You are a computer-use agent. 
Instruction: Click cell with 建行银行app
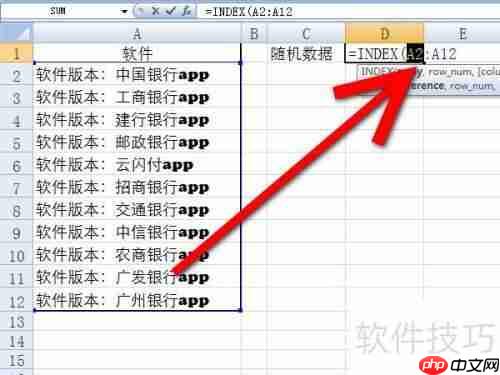137,120
